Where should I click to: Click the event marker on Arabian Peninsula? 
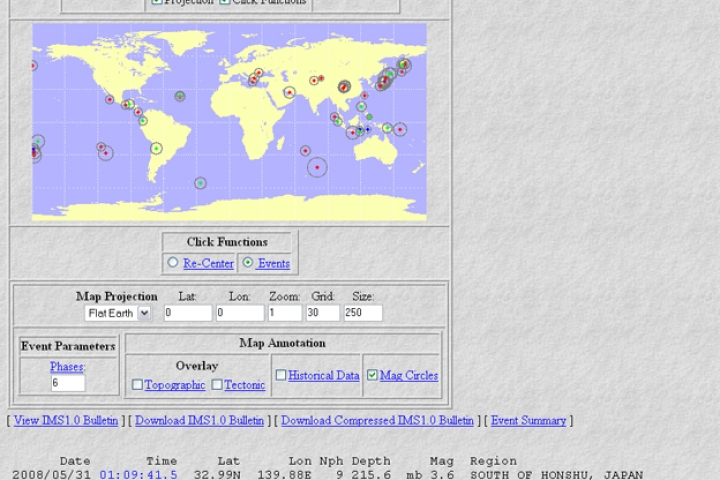point(289,93)
